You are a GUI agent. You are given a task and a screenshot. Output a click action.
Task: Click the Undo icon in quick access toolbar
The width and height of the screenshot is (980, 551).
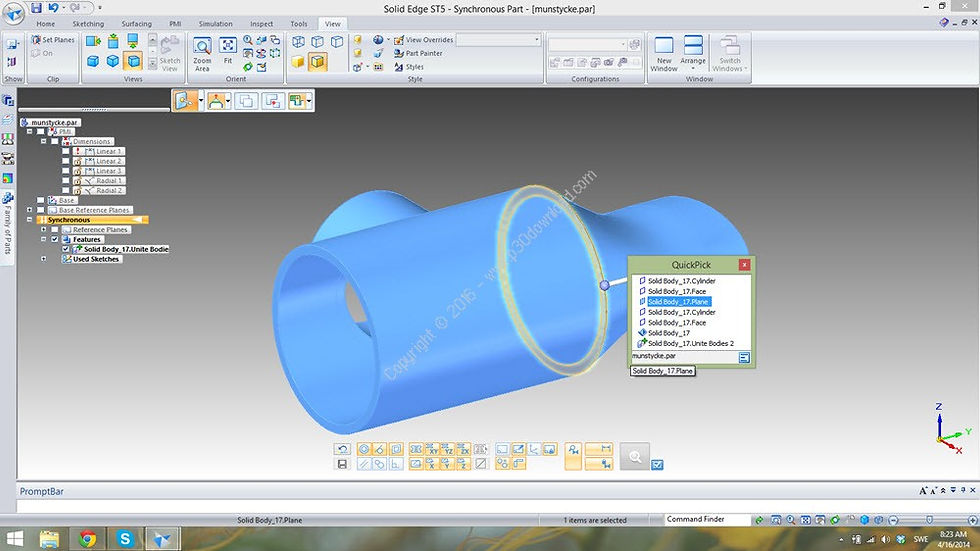(53, 8)
